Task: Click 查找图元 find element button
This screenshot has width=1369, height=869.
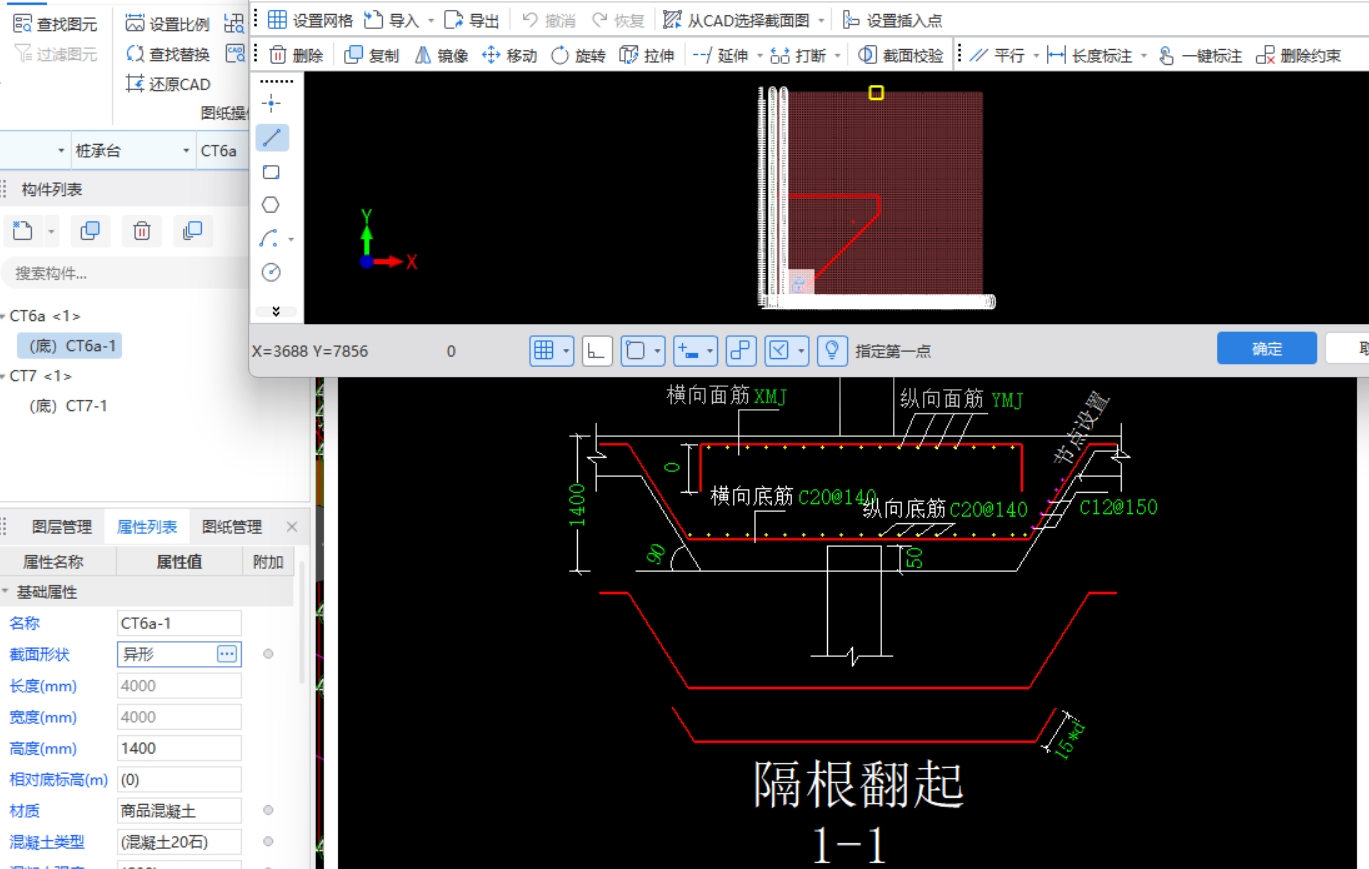Action: [x=55, y=24]
